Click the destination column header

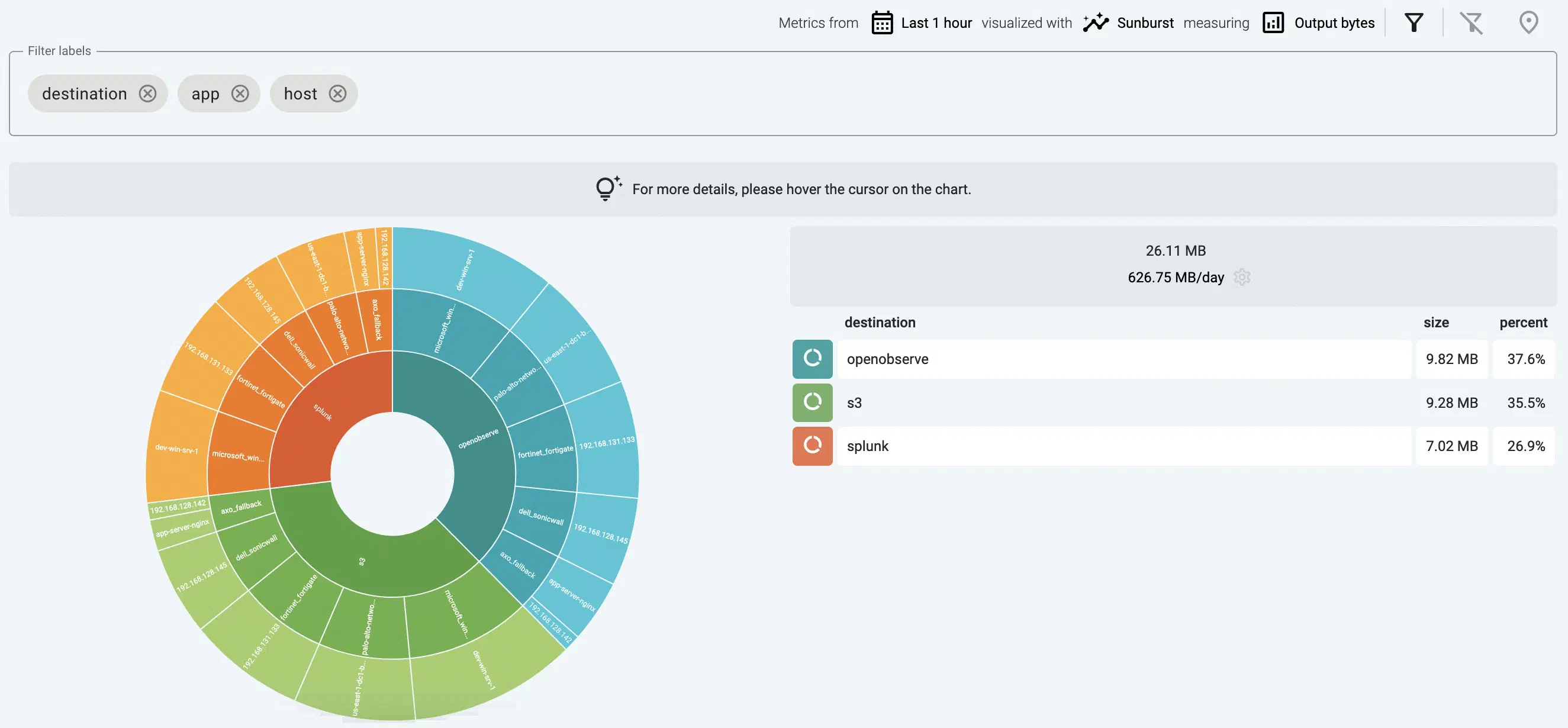click(x=880, y=322)
